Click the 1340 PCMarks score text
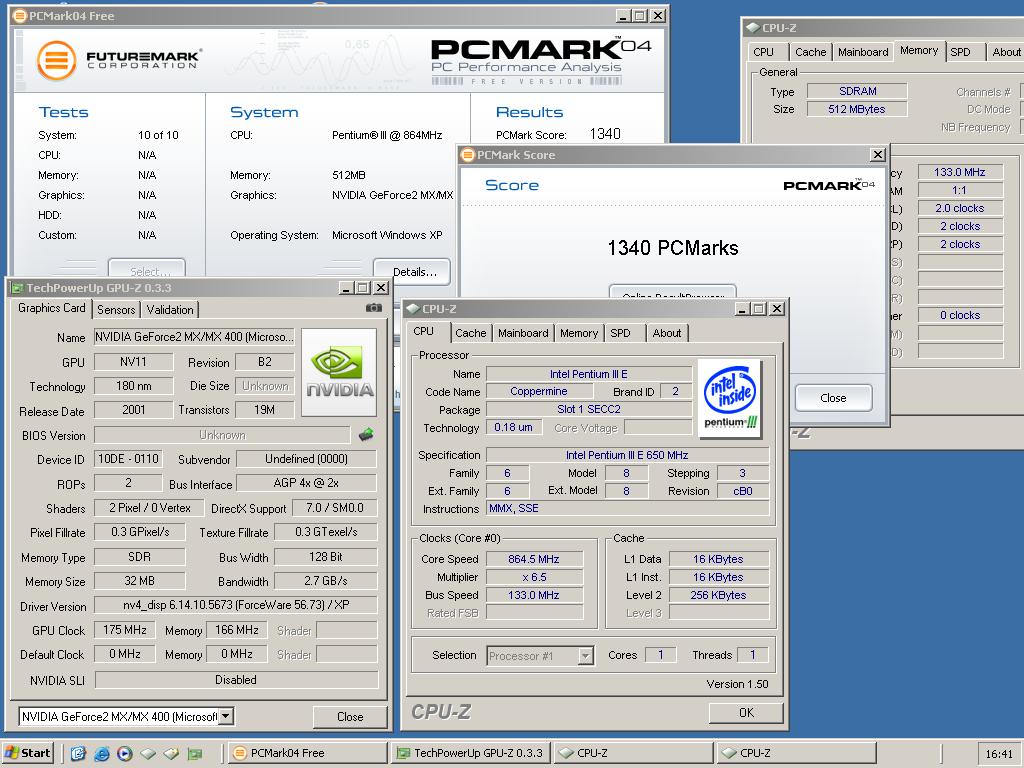This screenshot has height=768, width=1024. point(673,248)
